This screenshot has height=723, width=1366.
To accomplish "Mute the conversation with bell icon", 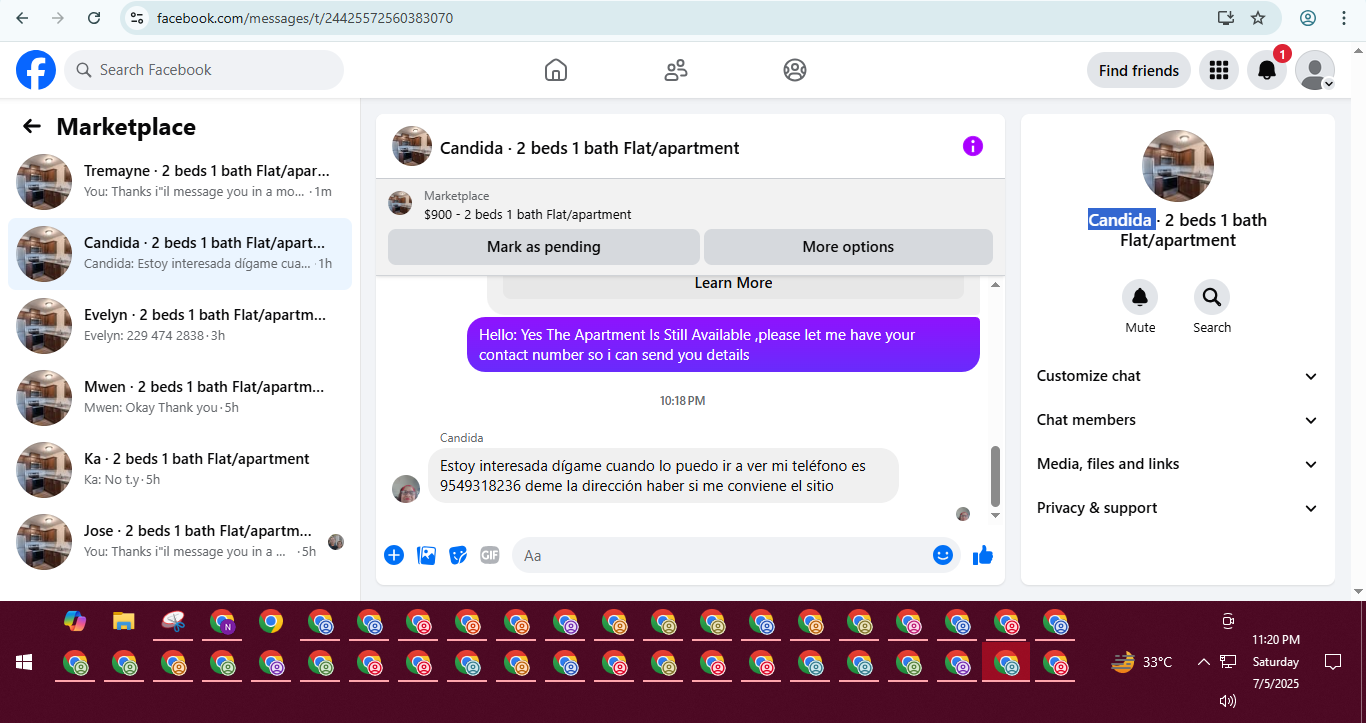I will pyautogui.click(x=1140, y=297).
